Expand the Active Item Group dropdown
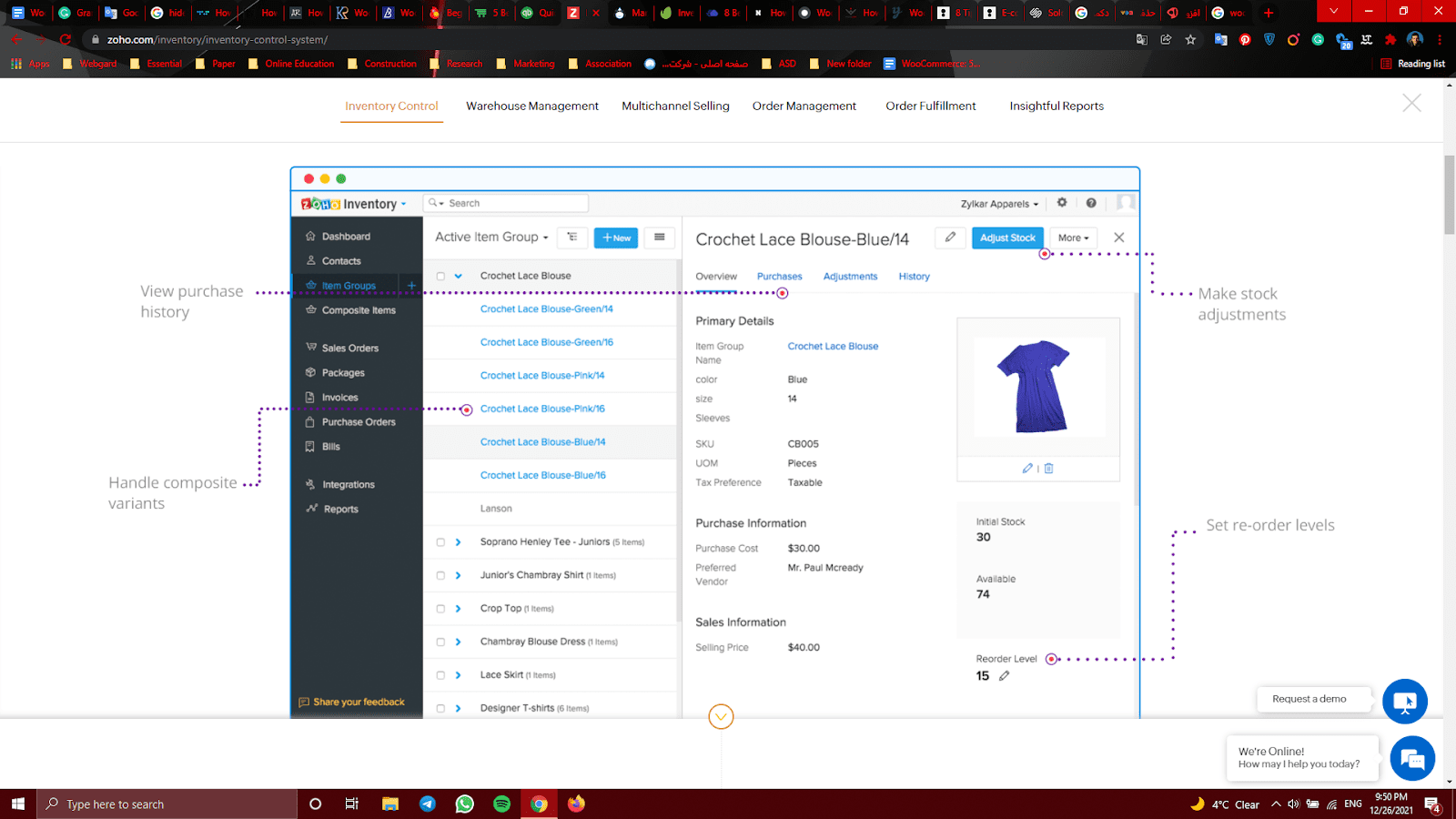 (x=491, y=238)
